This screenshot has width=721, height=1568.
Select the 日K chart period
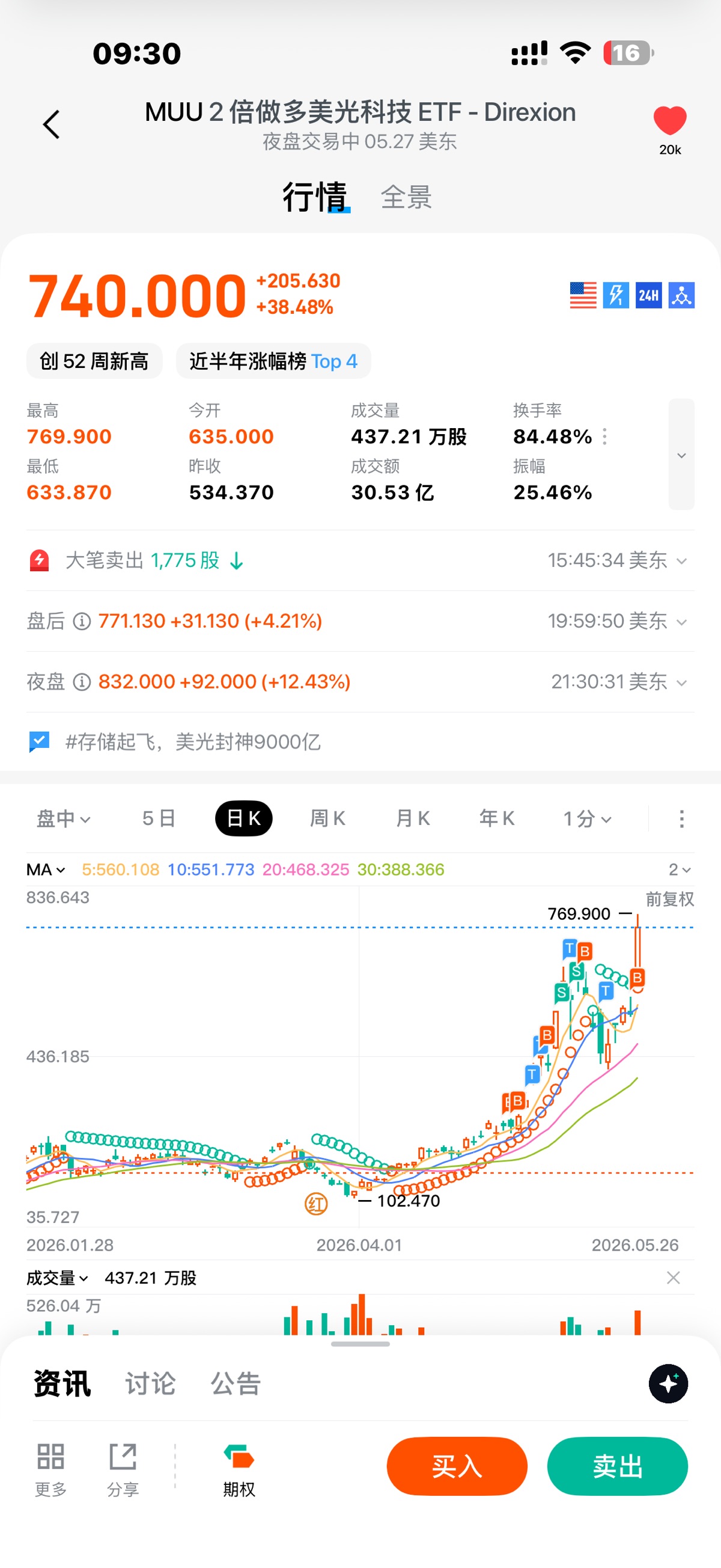(x=243, y=819)
